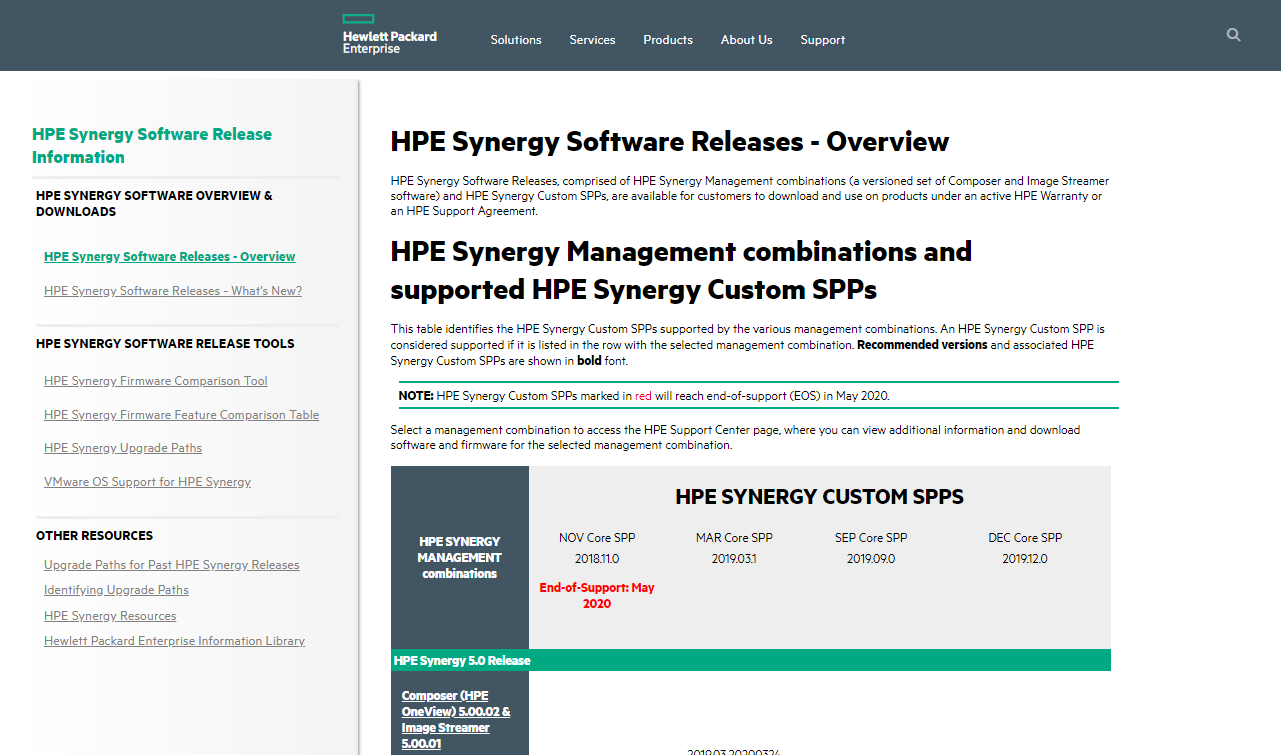Click version 2019.12.0 text
The height and width of the screenshot is (755, 1281).
pos(1025,559)
